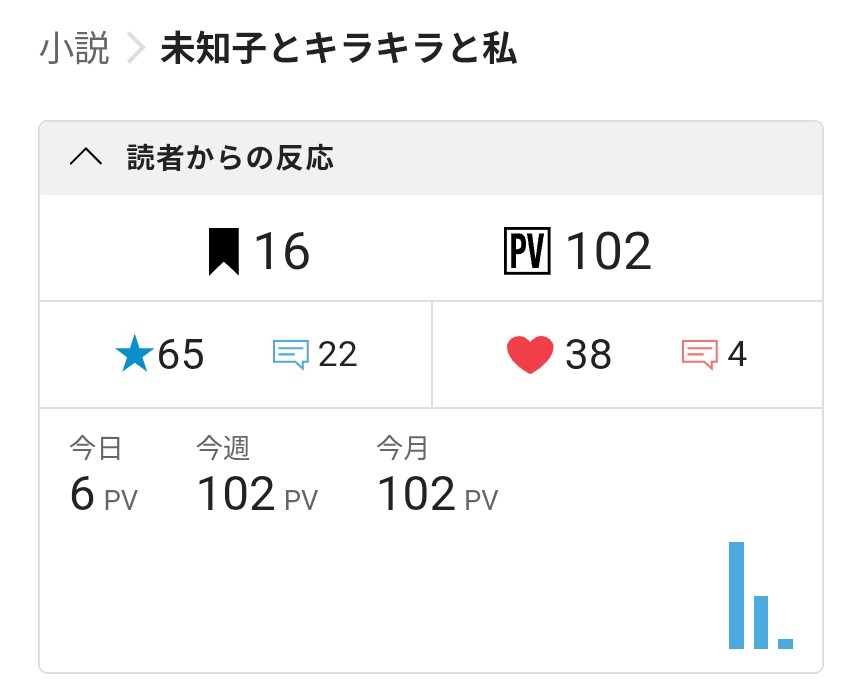Click the PV page view icon
The height and width of the screenshot is (700, 848).
click(527, 251)
